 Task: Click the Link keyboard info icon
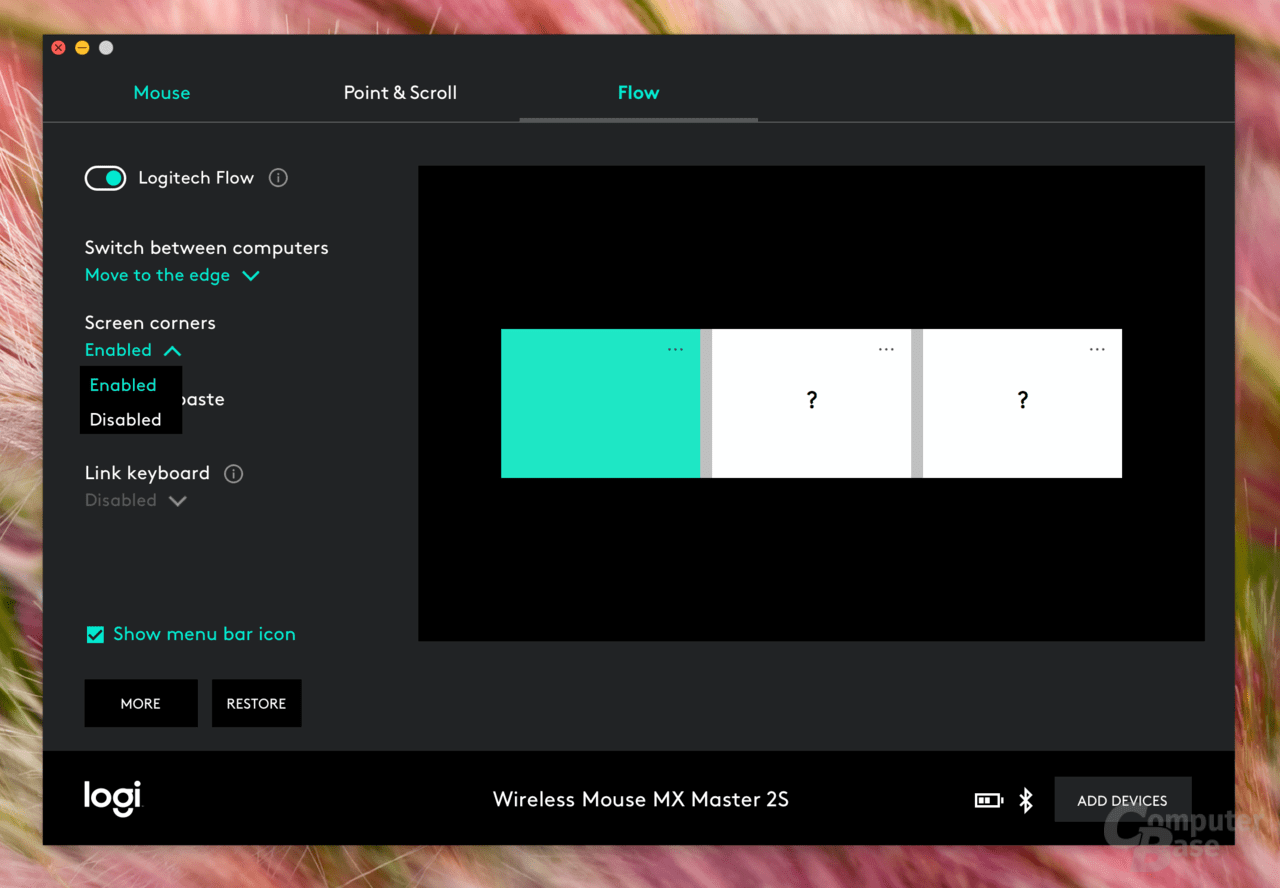click(234, 474)
